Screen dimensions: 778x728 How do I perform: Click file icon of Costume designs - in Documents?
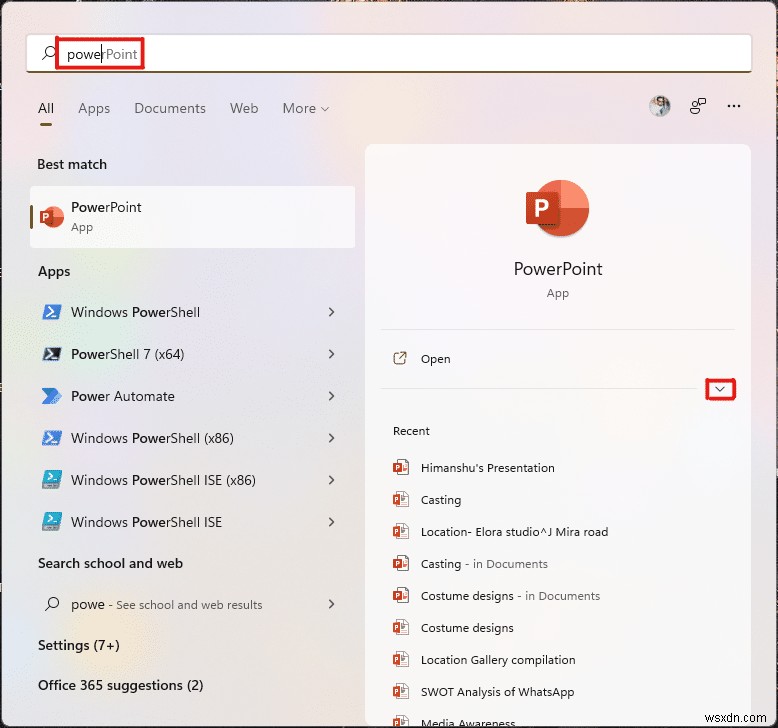click(x=401, y=596)
